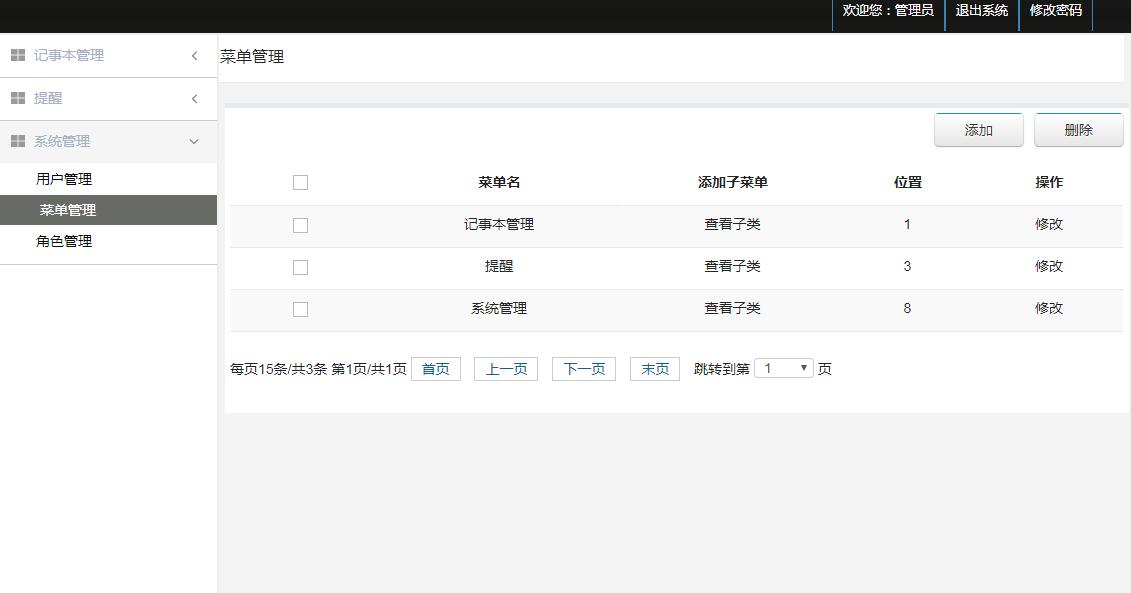Viewport: 1131px width, 593px height.
Task: Open 用户管理 in the sidebar
Action: pos(64,180)
